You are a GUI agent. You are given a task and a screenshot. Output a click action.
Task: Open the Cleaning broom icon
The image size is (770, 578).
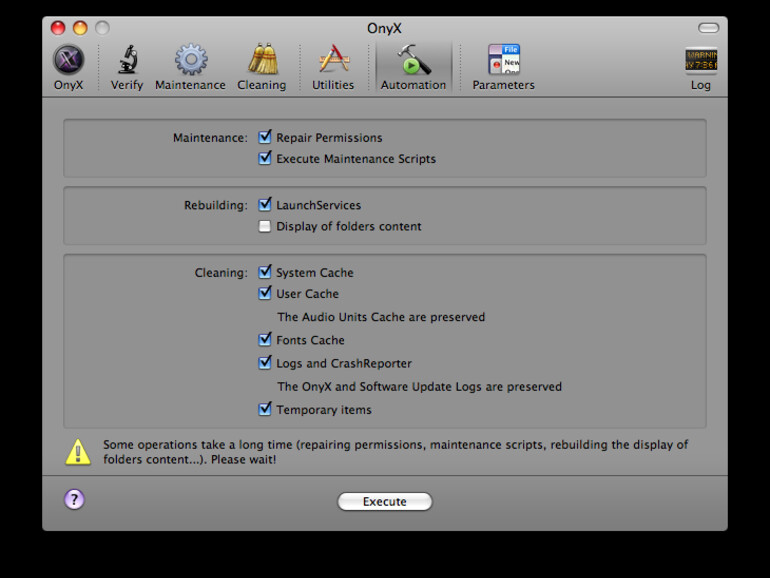262,59
